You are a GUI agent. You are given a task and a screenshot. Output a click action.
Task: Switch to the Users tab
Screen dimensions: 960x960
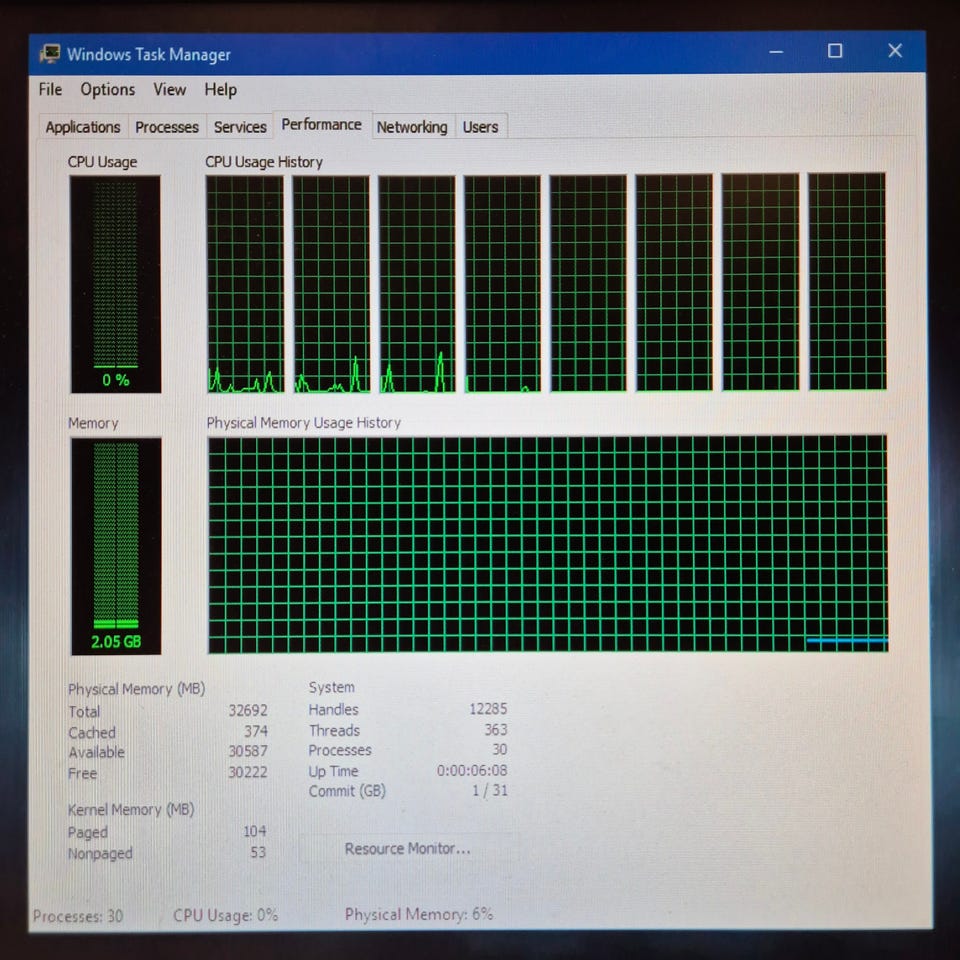481,127
